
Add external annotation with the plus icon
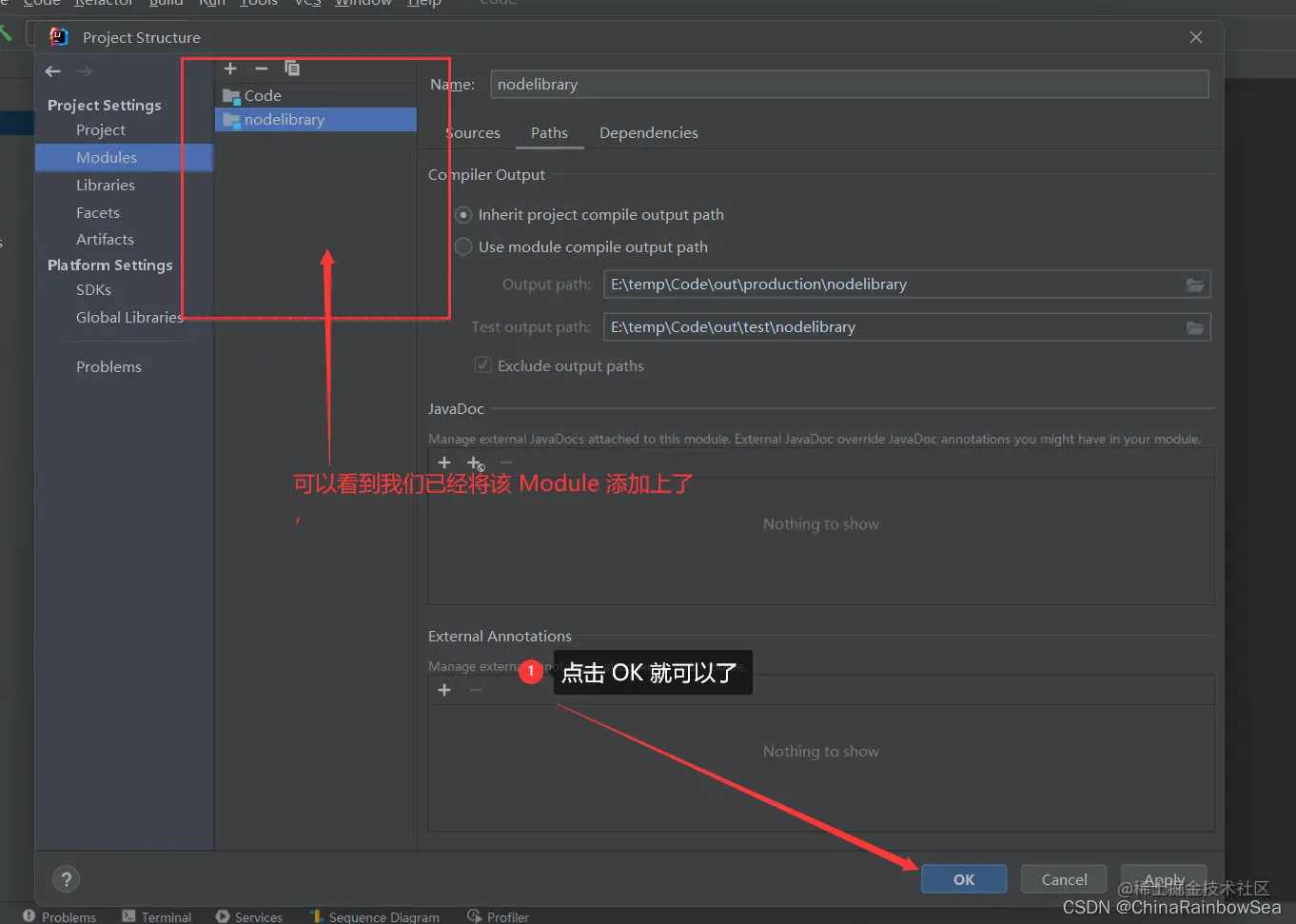click(x=444, y=690)
